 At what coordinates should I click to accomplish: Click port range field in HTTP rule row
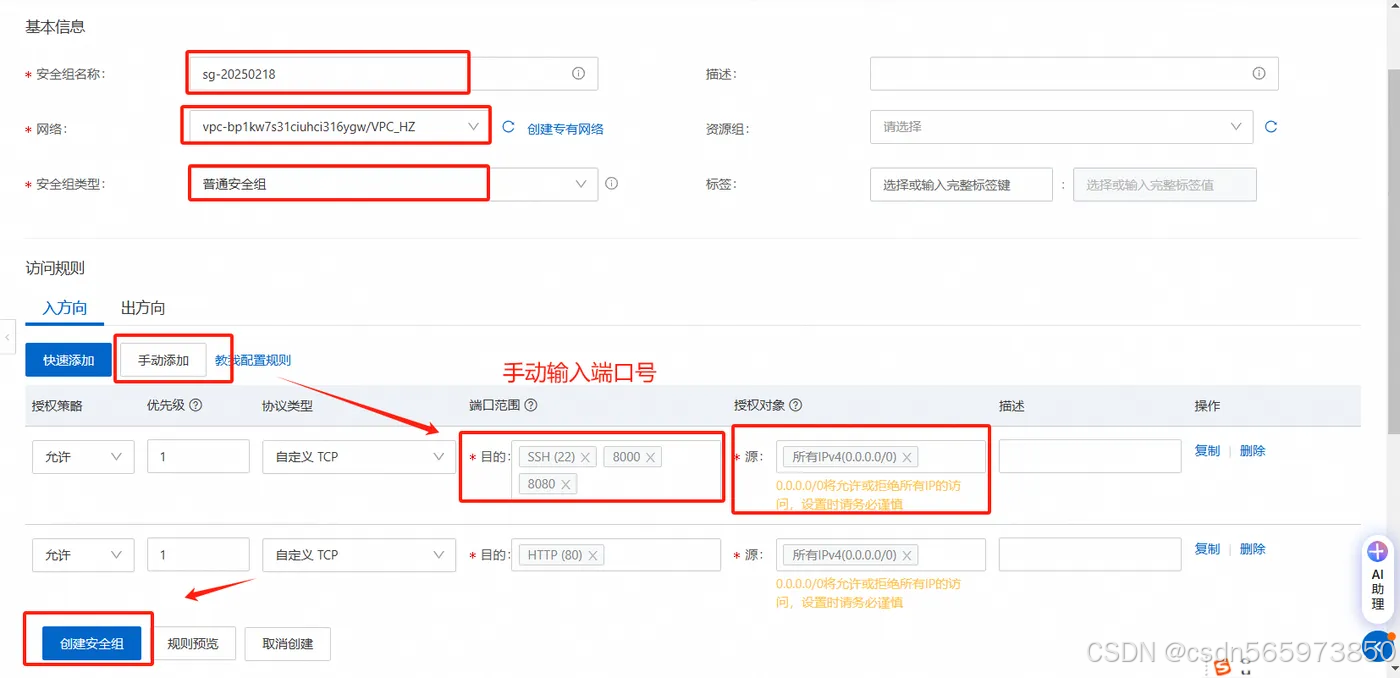pyautogui.click(x=616, y=555)
